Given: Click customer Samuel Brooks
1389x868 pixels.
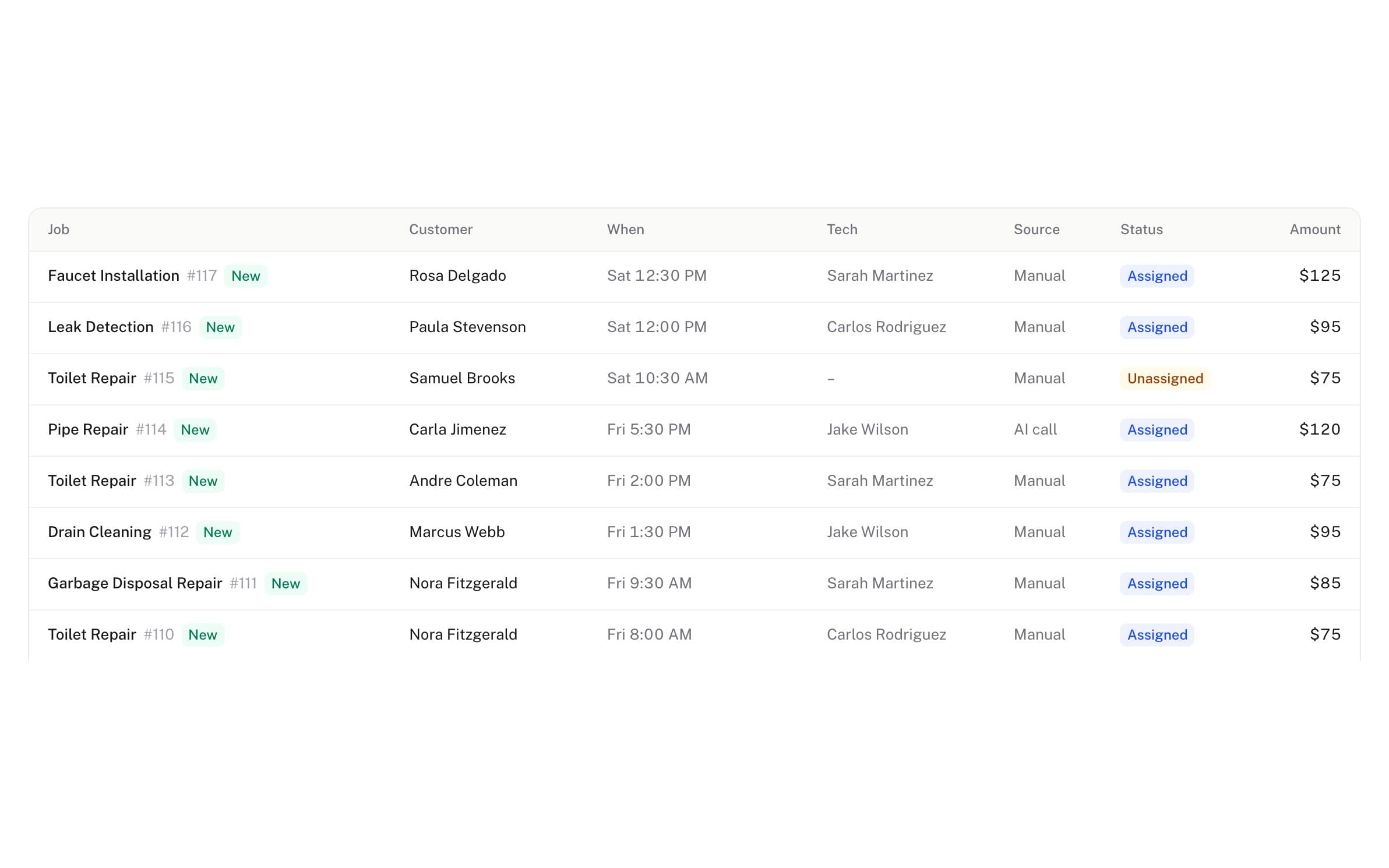Looking at the screenshot, I should point(462,379).
